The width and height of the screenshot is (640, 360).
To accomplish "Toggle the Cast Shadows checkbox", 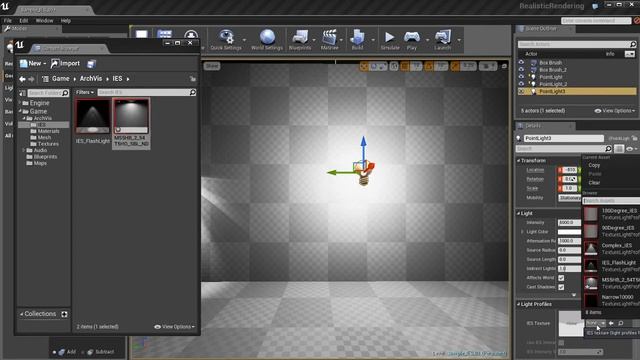I will (x=561, y=287).
